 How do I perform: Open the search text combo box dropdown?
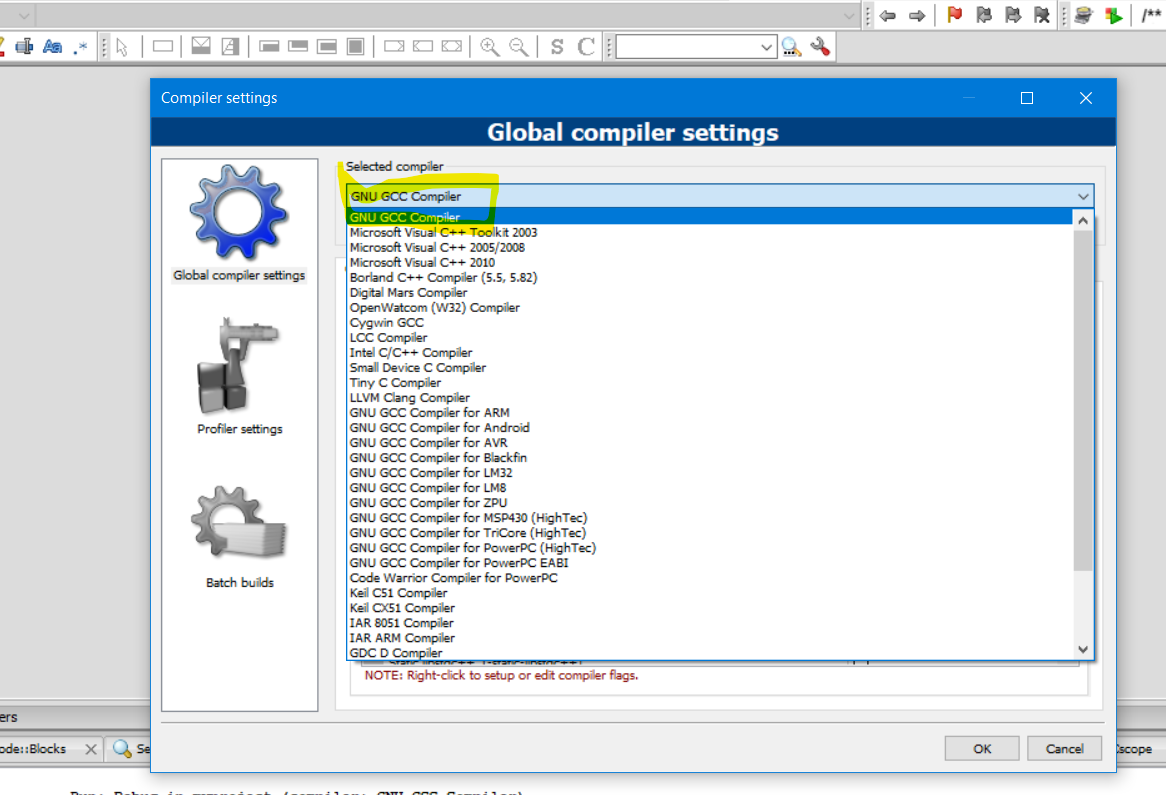click(766, 46)
